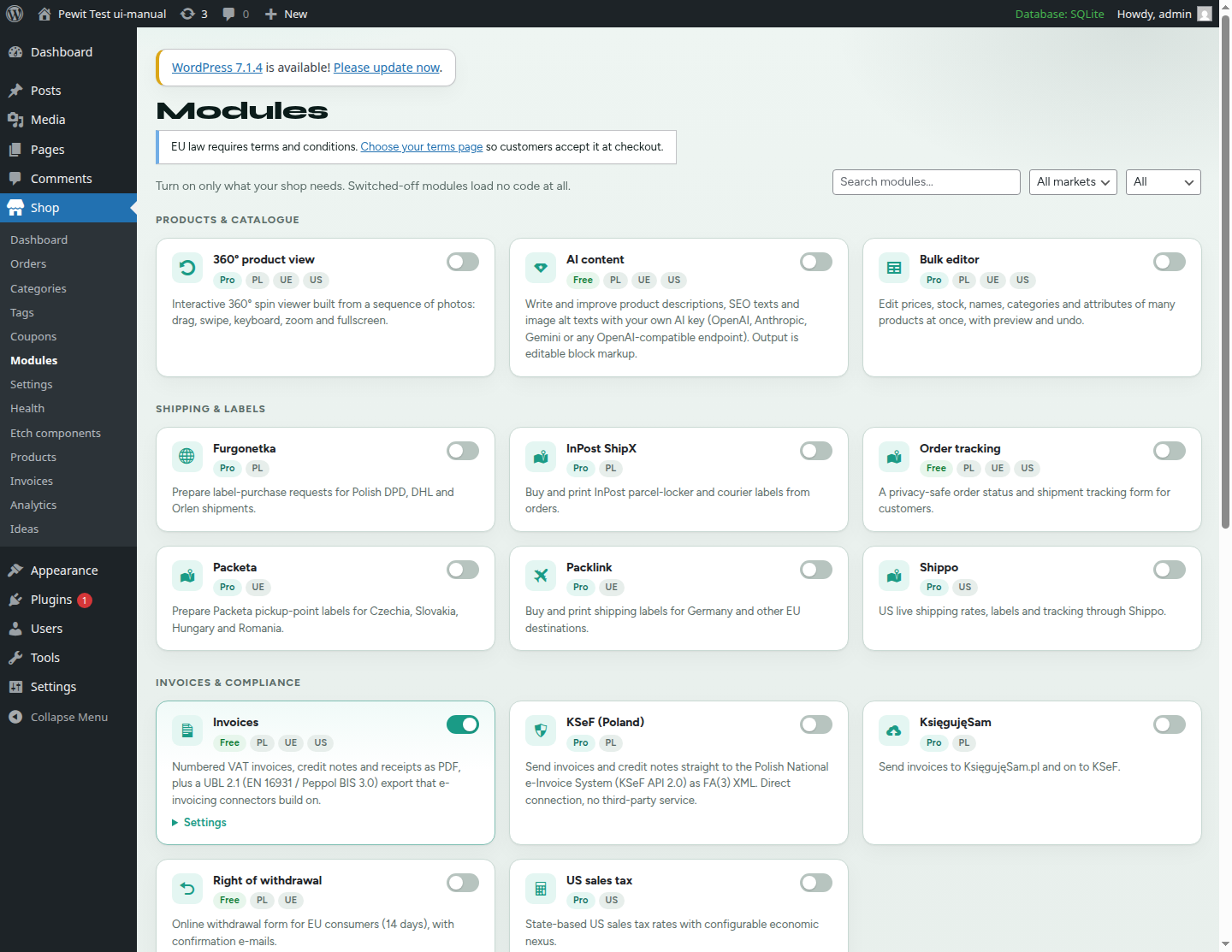The image size is (1232, 952).
Task: Click the Shippo module icon
Action: (x=894, y=576)
